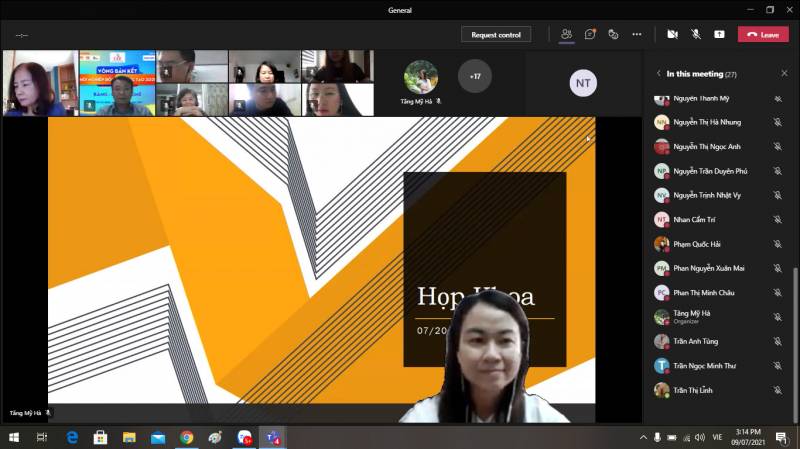Unmute the microphone in meeting toolbar
800x449 pixels.
point(695,34)
